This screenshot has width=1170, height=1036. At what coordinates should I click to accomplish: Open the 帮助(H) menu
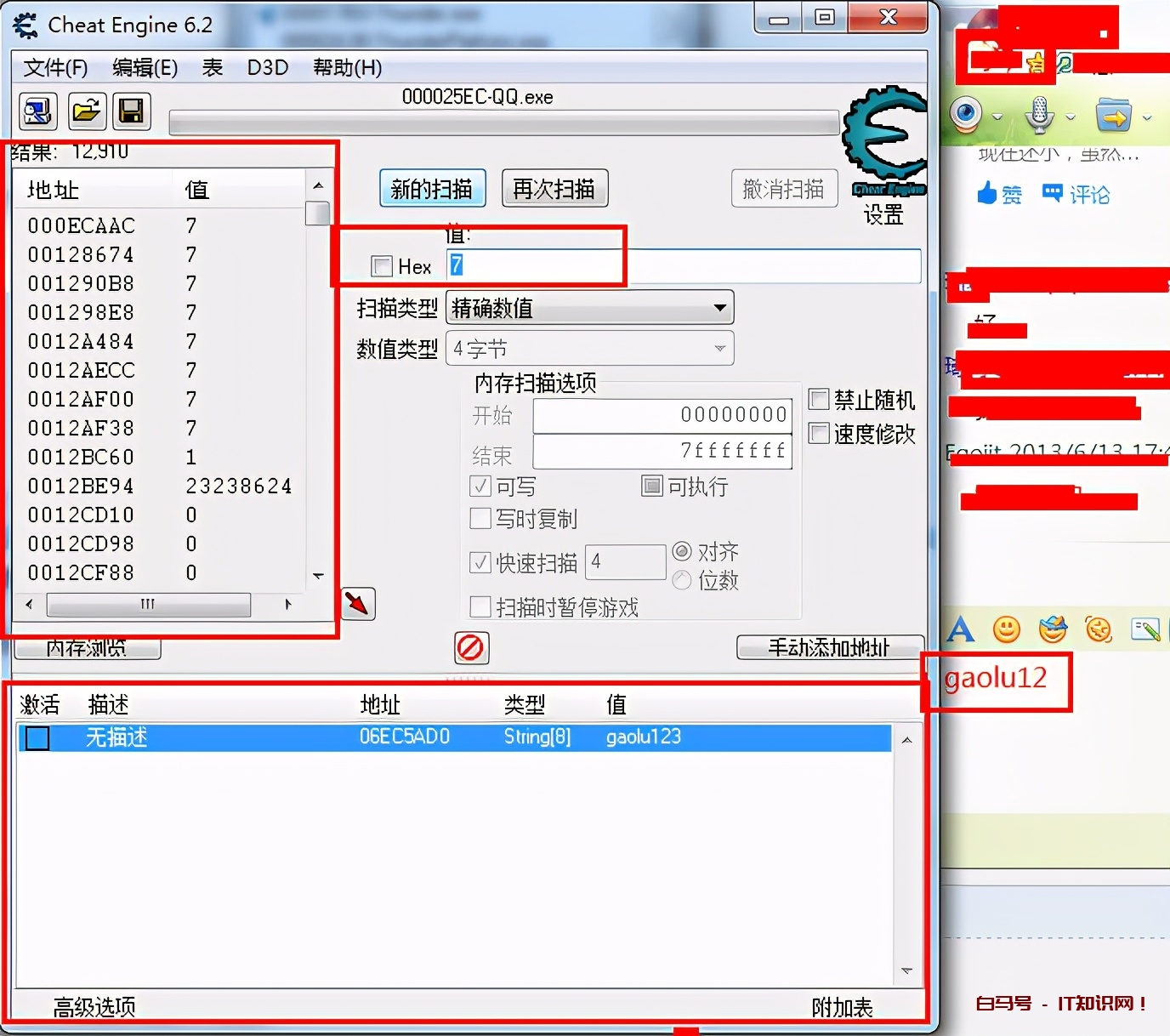(347, 68)
